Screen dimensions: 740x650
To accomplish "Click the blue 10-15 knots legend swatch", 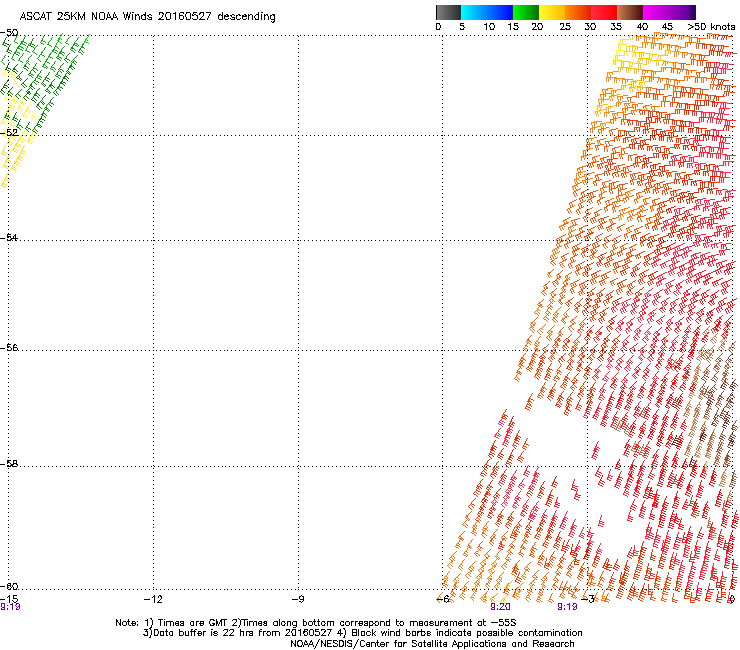I will click(500, 12).
